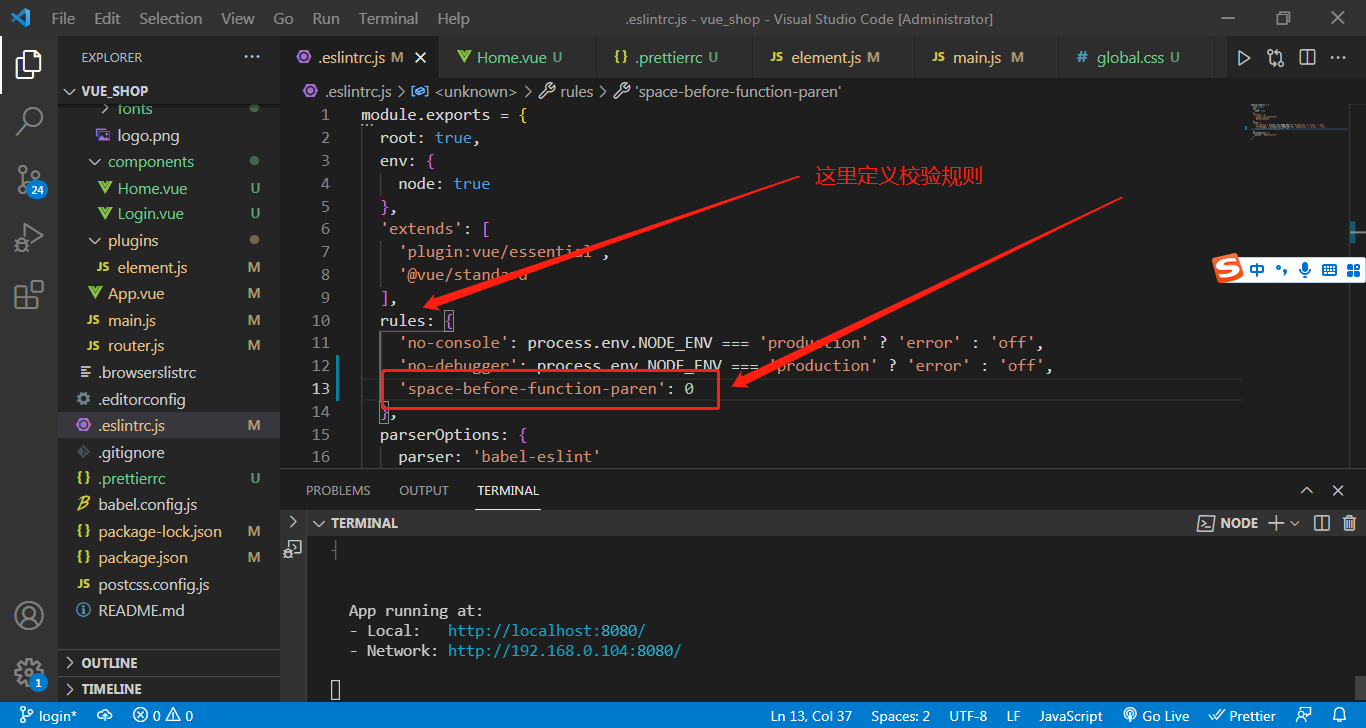
Task: Open the Run and Debug view
Action: pos(28,238)
